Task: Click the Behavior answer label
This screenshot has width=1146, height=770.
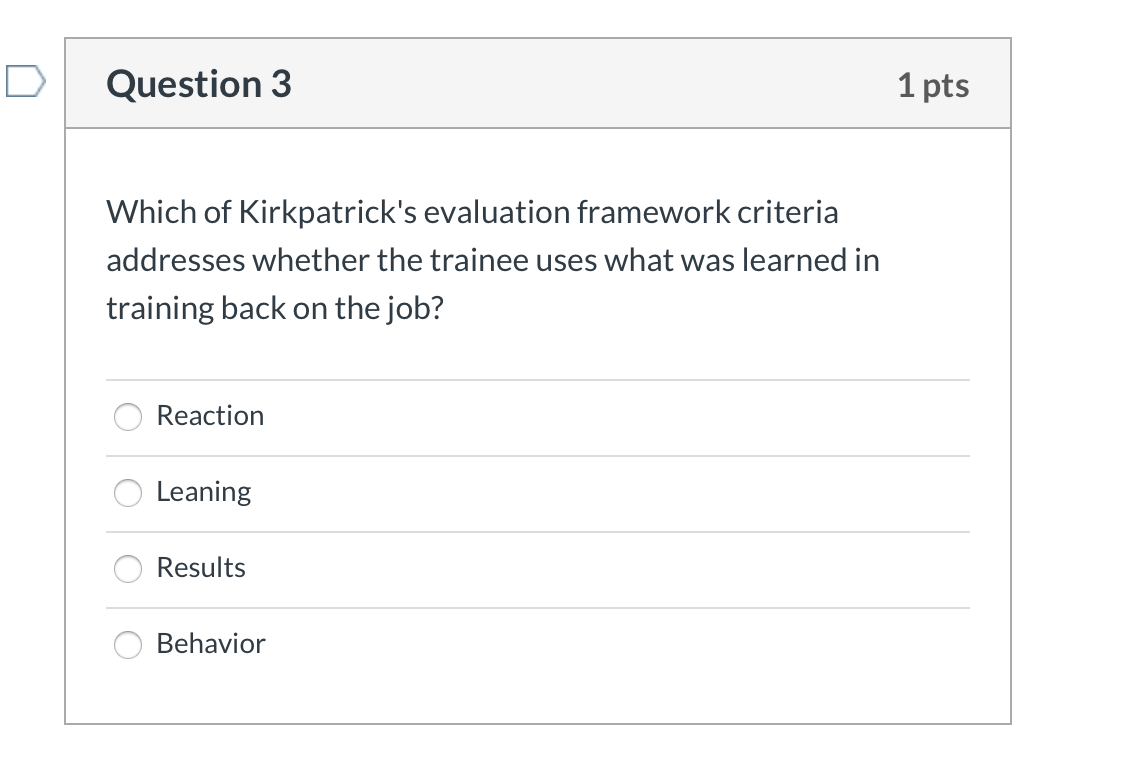Action: point(210,644)
